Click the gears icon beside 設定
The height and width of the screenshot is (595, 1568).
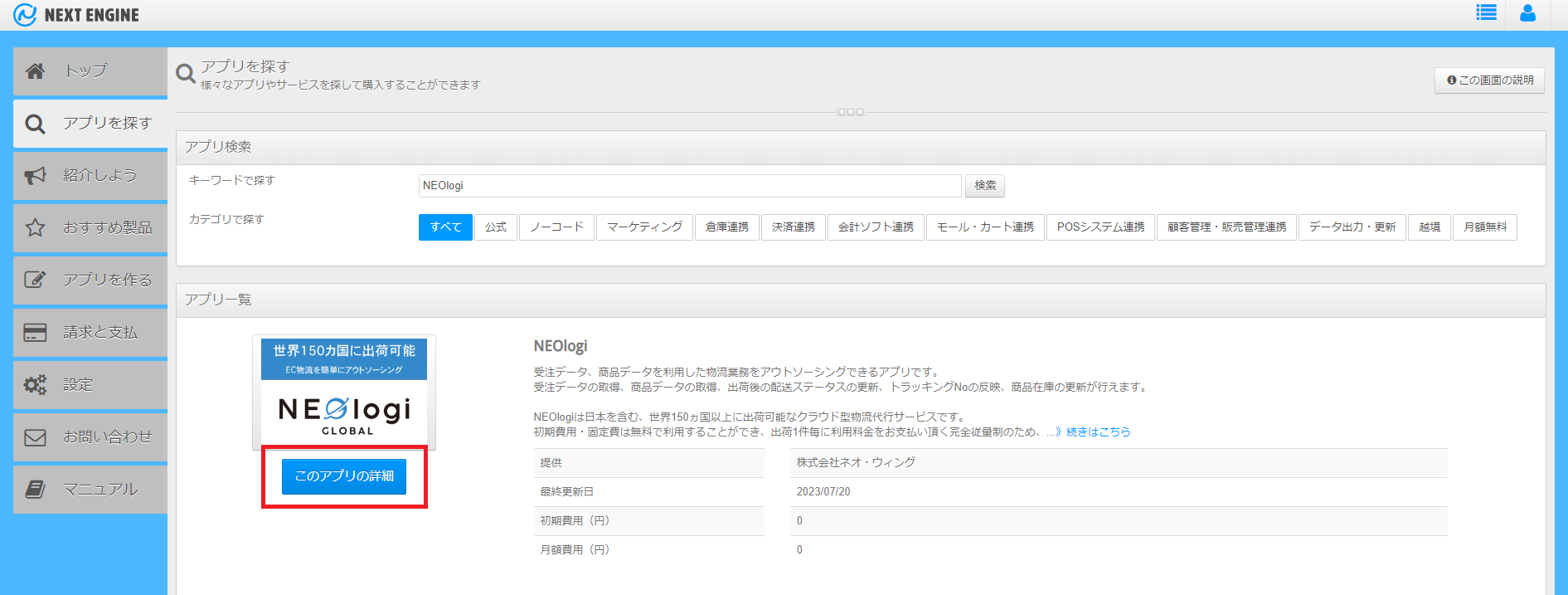(x=35, y=385)
